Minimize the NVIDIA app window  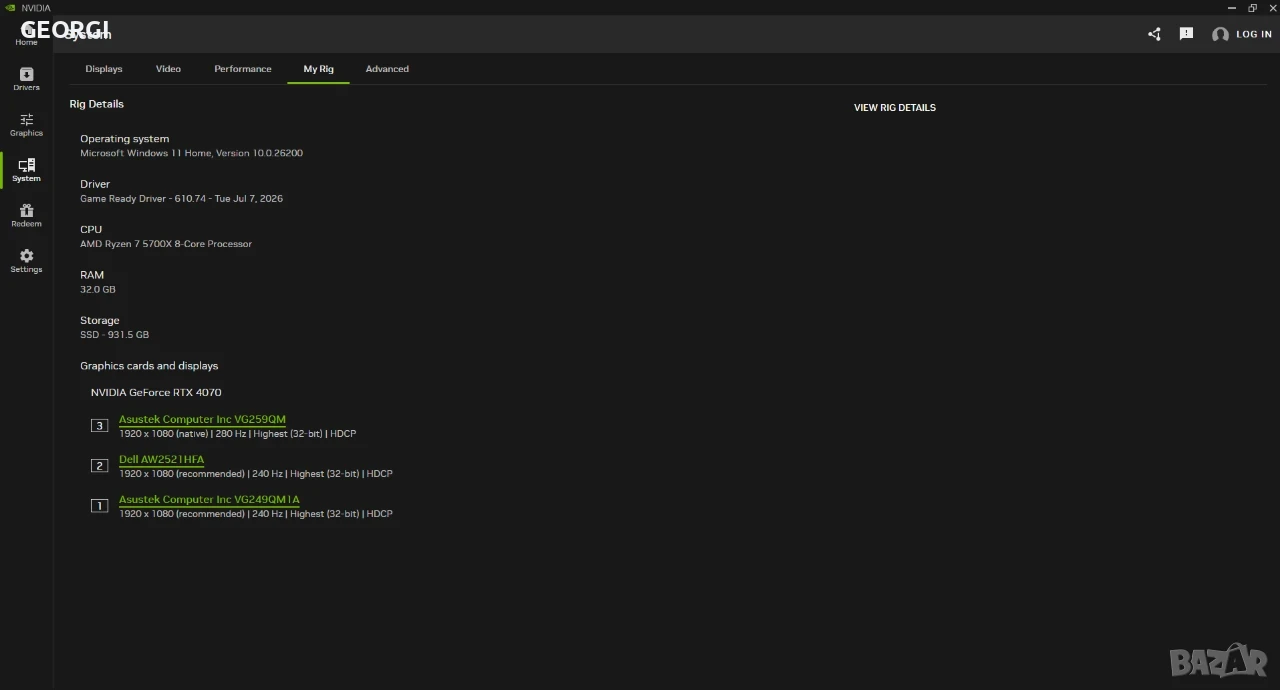pos(1231,8)
